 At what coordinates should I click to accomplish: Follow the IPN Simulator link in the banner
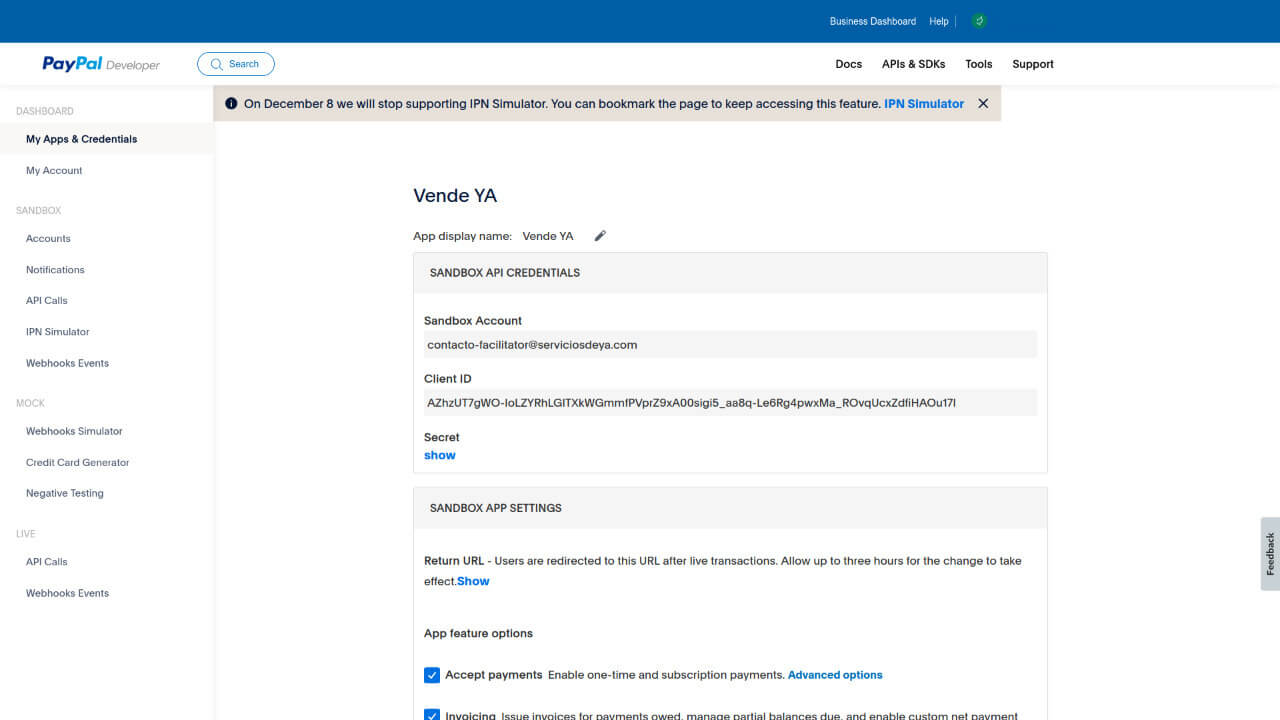pos(924,104)
